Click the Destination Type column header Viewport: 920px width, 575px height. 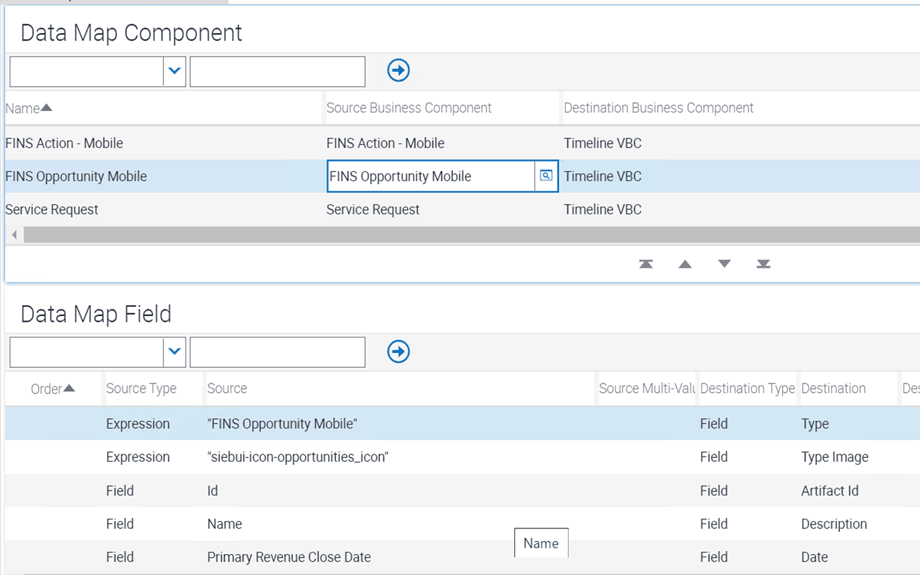[747, 389]
